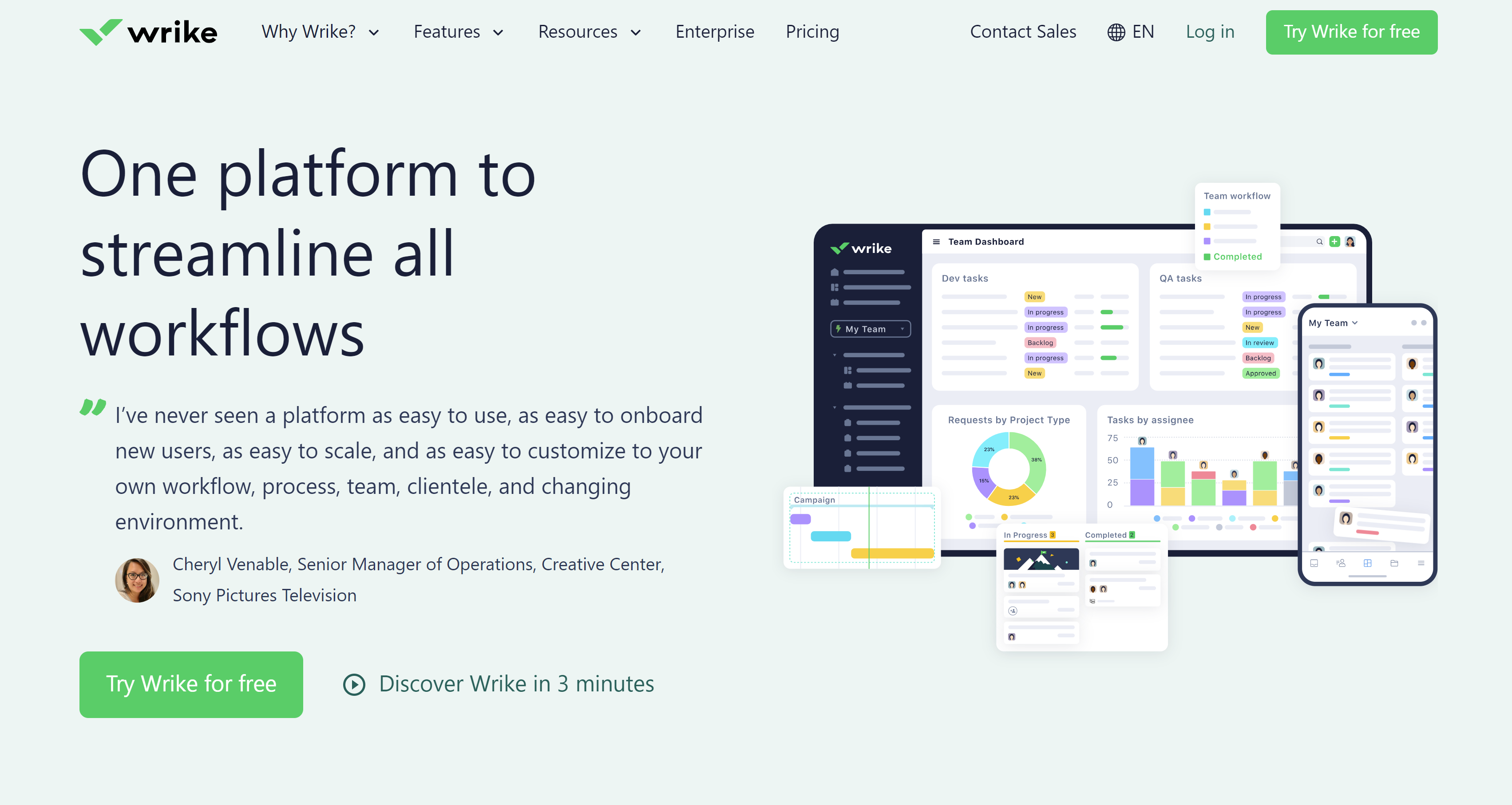Image resolution: width=1512 pixels, height=805 pixels.
Task: Click the Contact Sales link
Action: coord(1022,32)
